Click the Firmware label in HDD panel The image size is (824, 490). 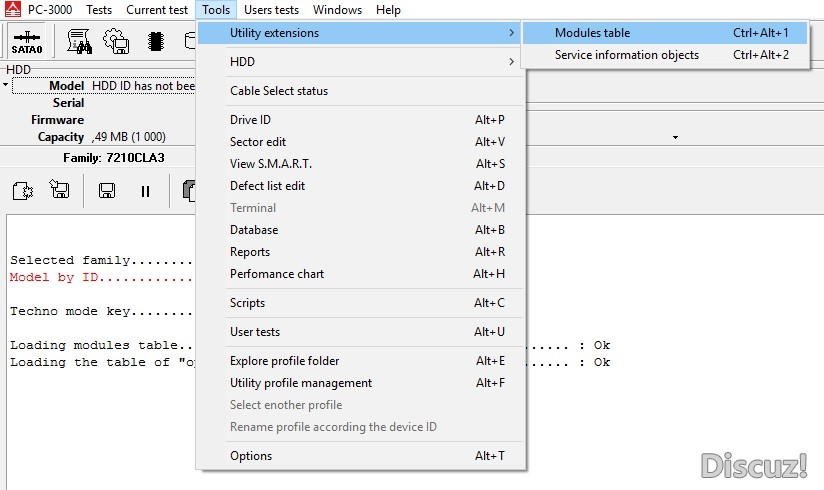coord(57,120)
